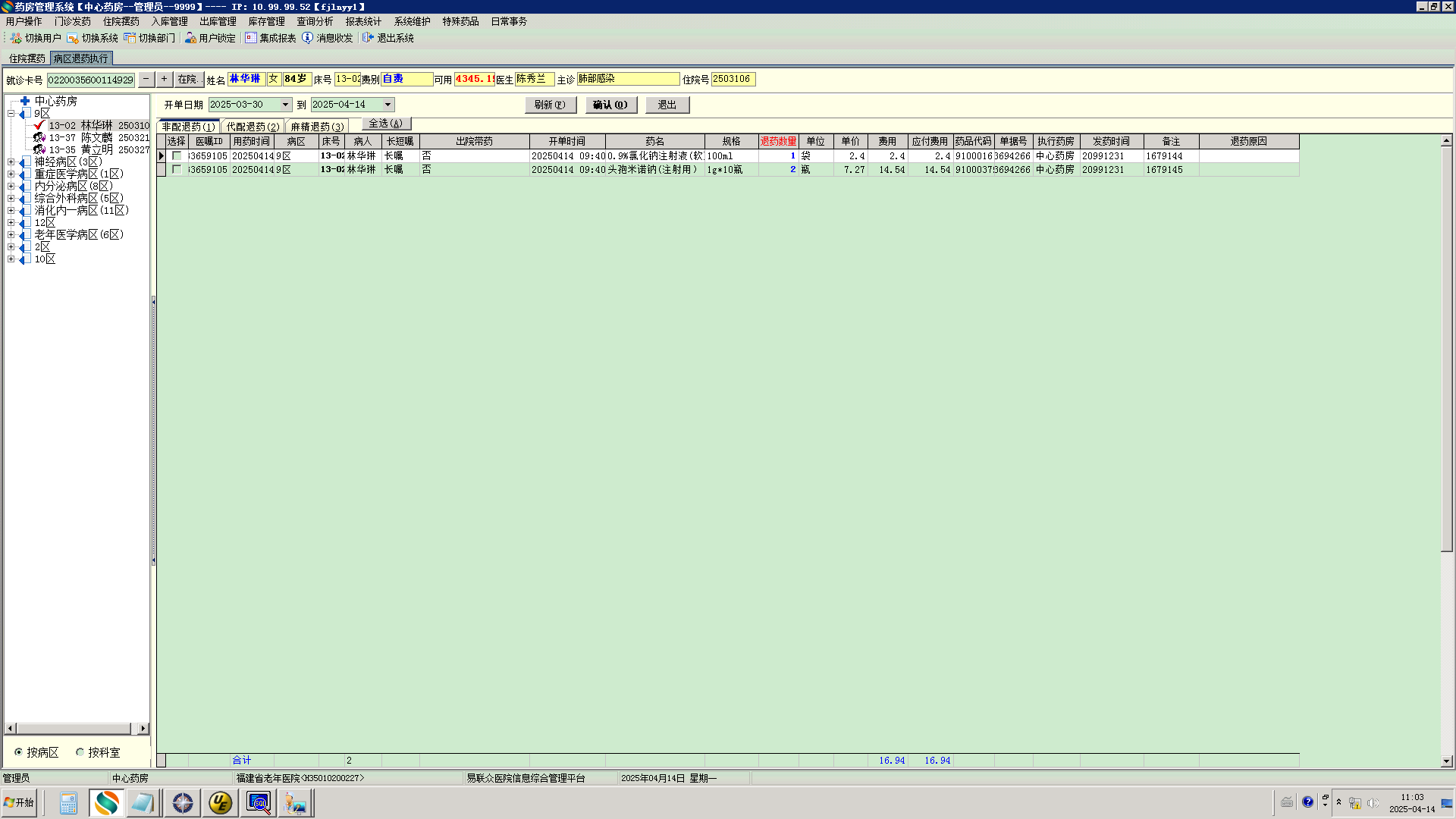
Task: Open the 集成报表 toolbar icon
Action: coord(251,38)
